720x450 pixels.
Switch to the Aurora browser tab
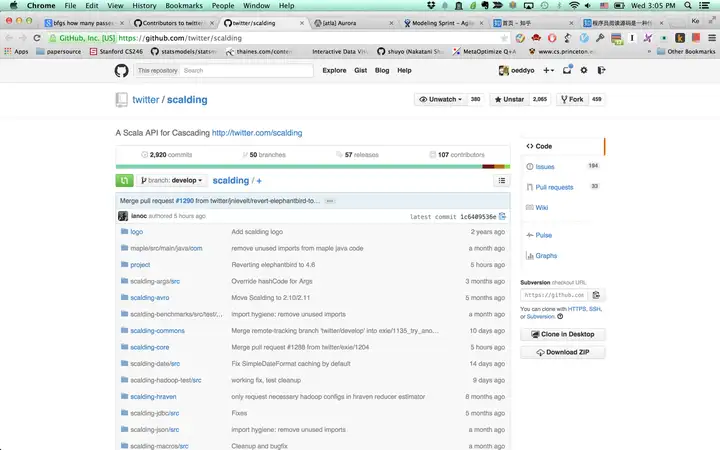[x=353, y=23]
